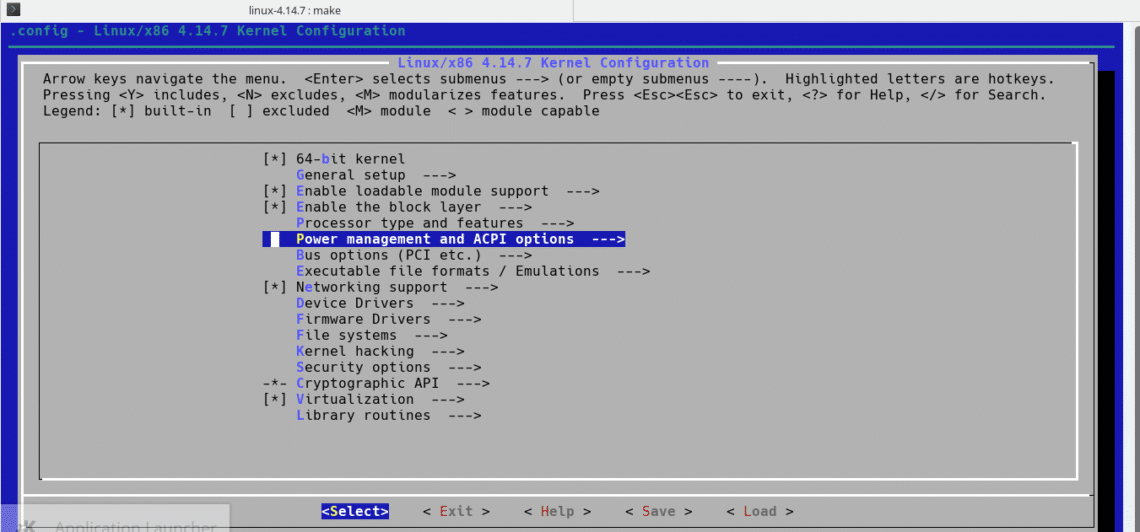Image resolution: width=1140 pixels, height=532 pixels.
Task: Click the arrow after File systems
Action: click(x=431, y=336)
